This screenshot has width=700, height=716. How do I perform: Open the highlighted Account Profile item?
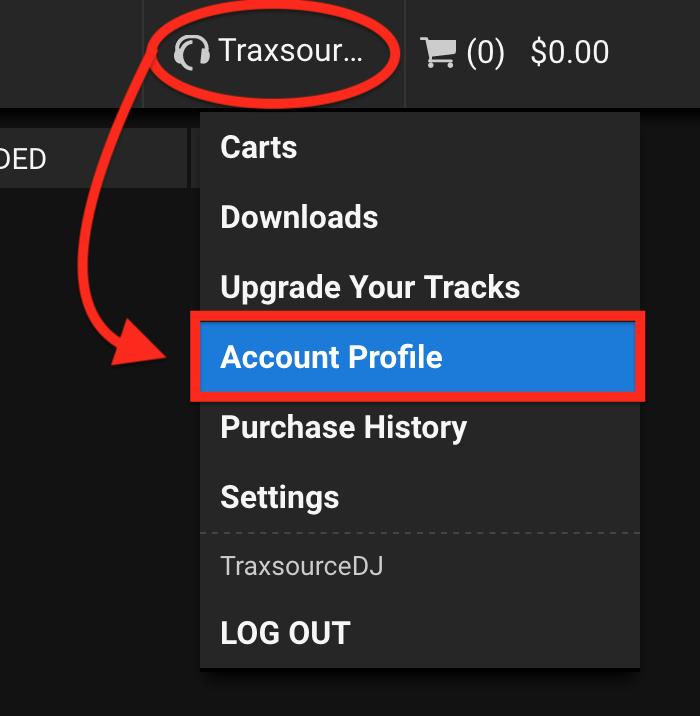tap(331, 357)
